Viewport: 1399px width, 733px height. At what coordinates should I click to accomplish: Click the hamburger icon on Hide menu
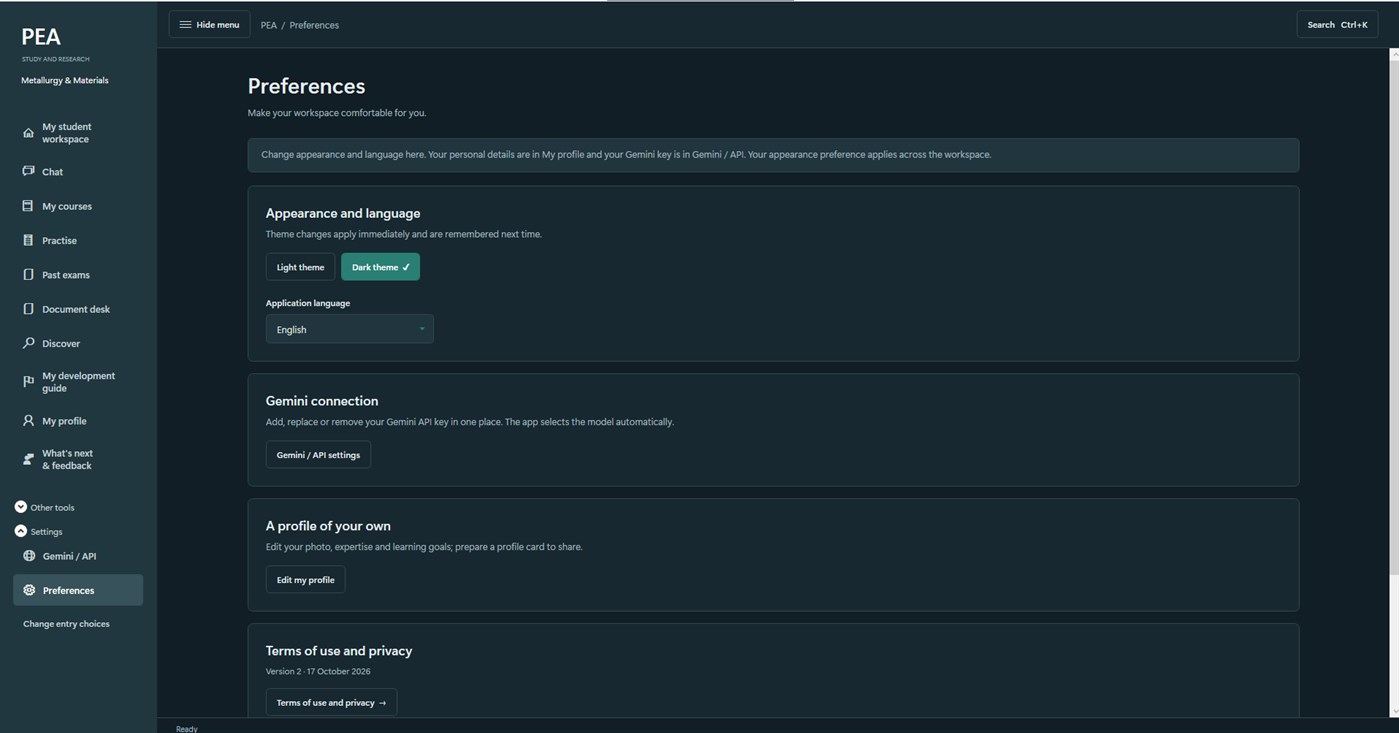tap(185, 25)
